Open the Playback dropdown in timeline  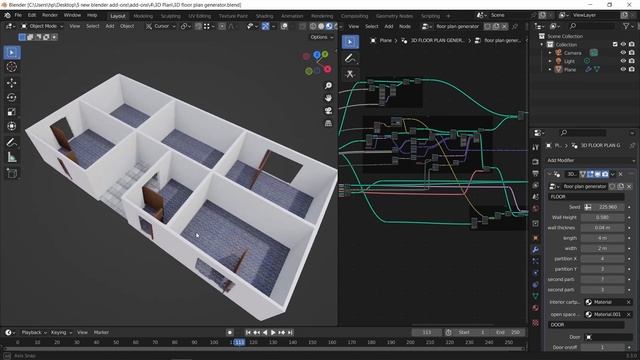tap(34, 332)
